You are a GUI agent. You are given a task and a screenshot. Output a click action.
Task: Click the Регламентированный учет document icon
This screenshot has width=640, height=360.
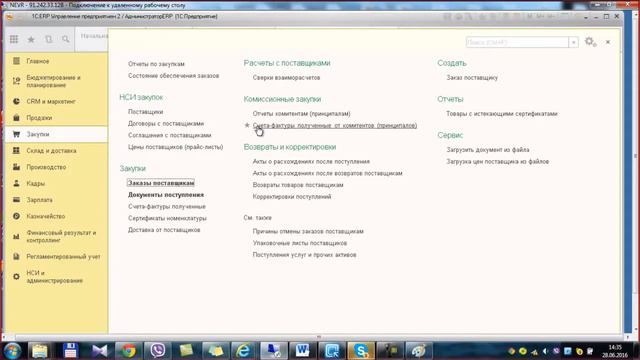(16, 256)
